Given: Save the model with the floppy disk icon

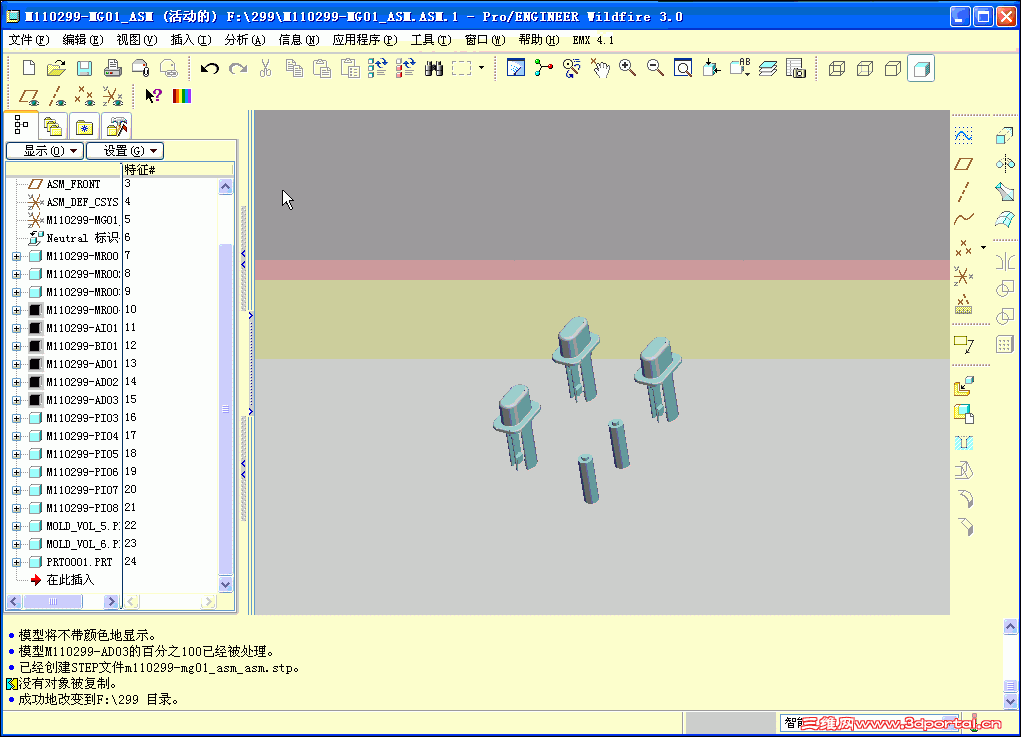Looking at the screenshot, I should point(85,68).
